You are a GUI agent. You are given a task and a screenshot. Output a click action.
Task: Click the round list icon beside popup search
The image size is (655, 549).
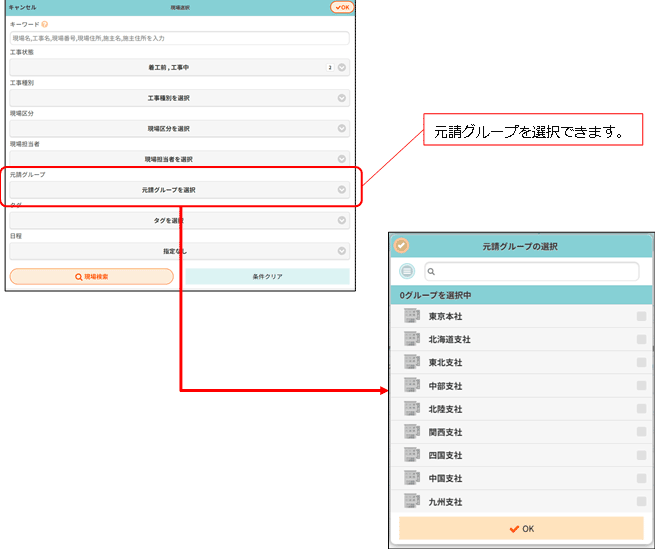407,271
